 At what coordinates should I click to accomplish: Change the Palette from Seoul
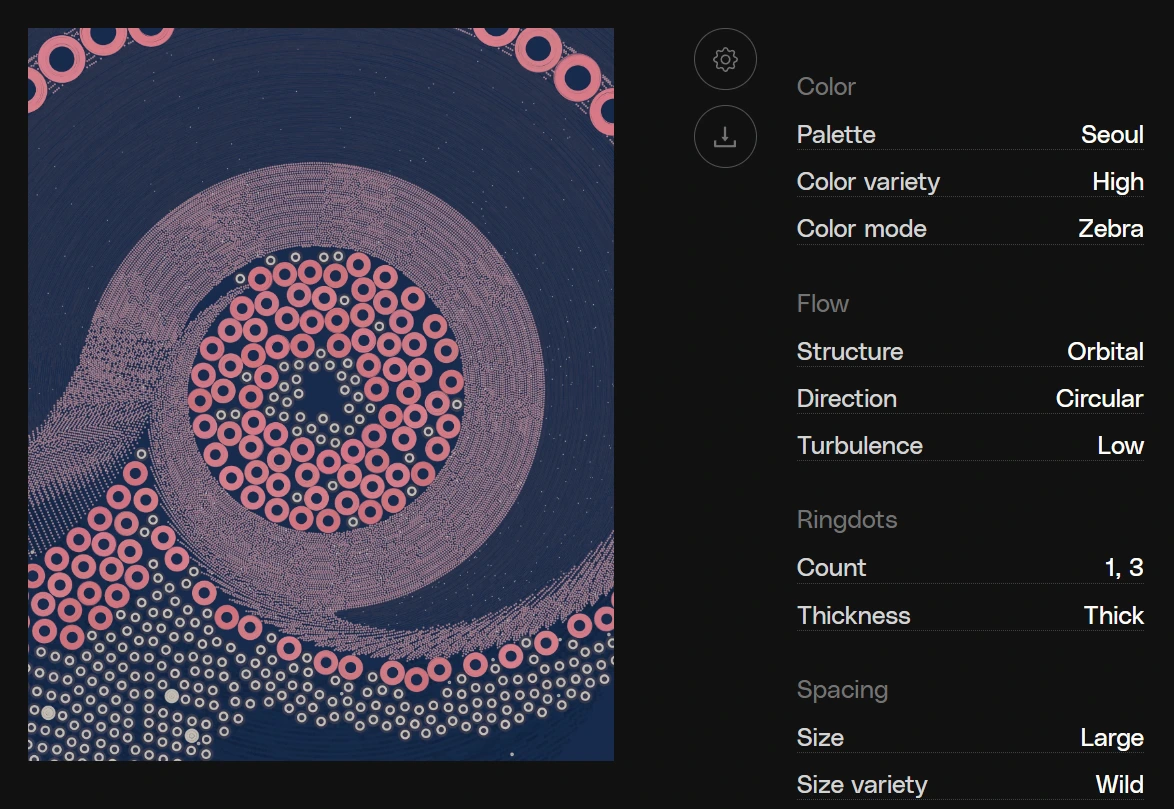[x=970, y=135]
